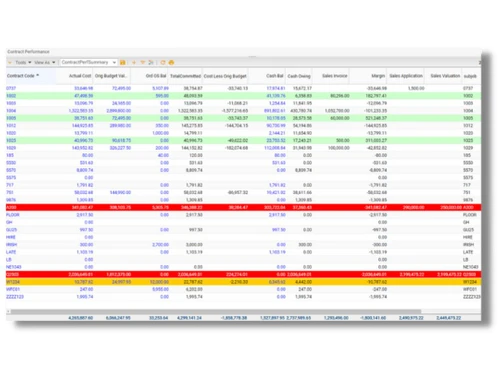Open contract code W1234 in yellow row
The image size is (500, 375).
coord(13,282)
